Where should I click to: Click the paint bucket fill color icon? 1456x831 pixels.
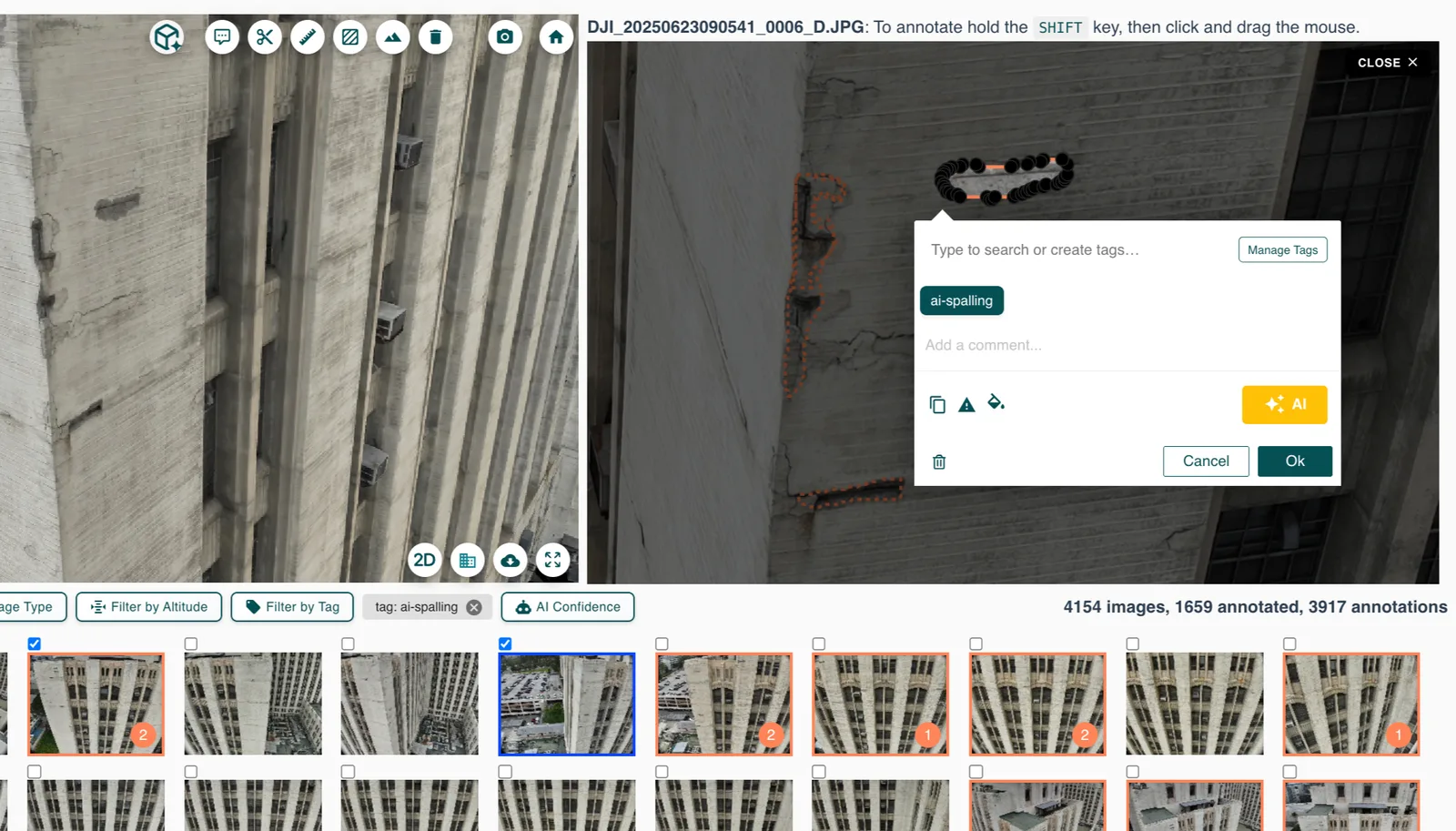996,402
